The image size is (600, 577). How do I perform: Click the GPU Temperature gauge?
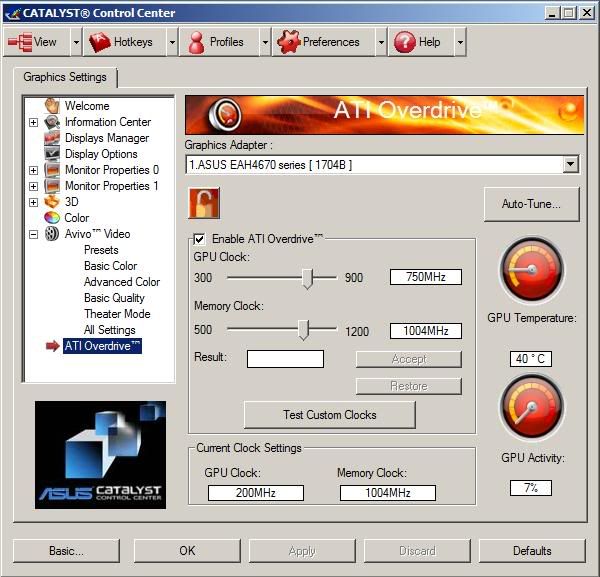pyautogui.click(x=532, y=270)
